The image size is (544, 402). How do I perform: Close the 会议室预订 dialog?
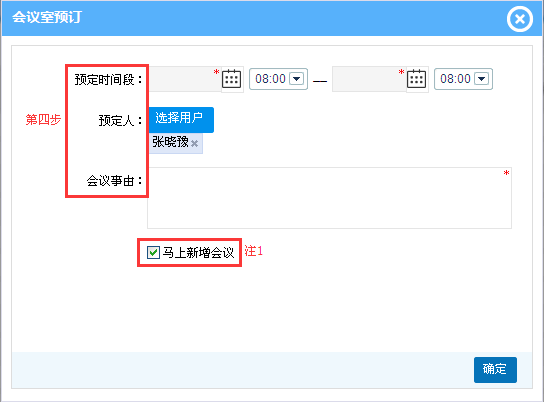519,19
